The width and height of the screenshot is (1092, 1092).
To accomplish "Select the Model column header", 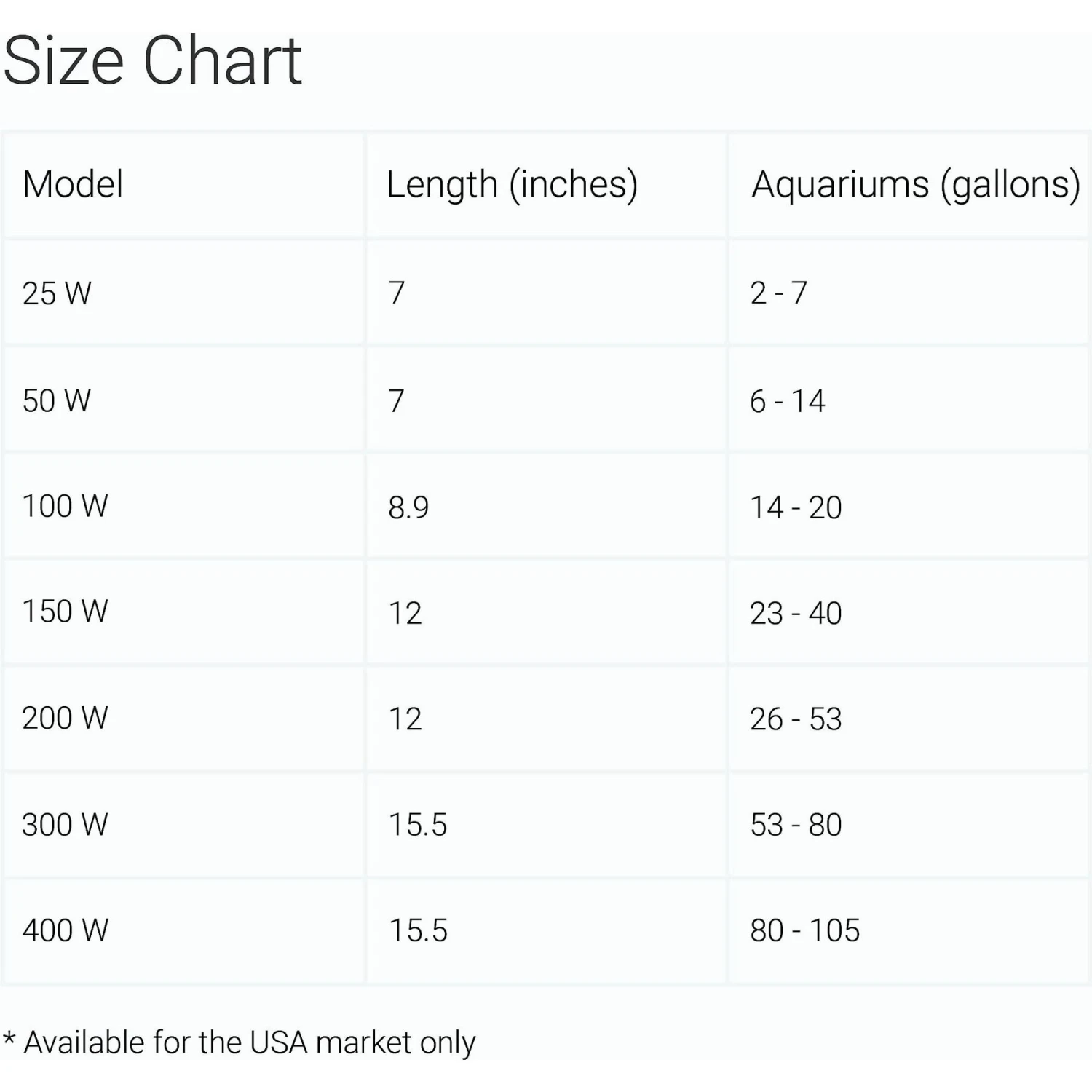I will pos(73,184).
